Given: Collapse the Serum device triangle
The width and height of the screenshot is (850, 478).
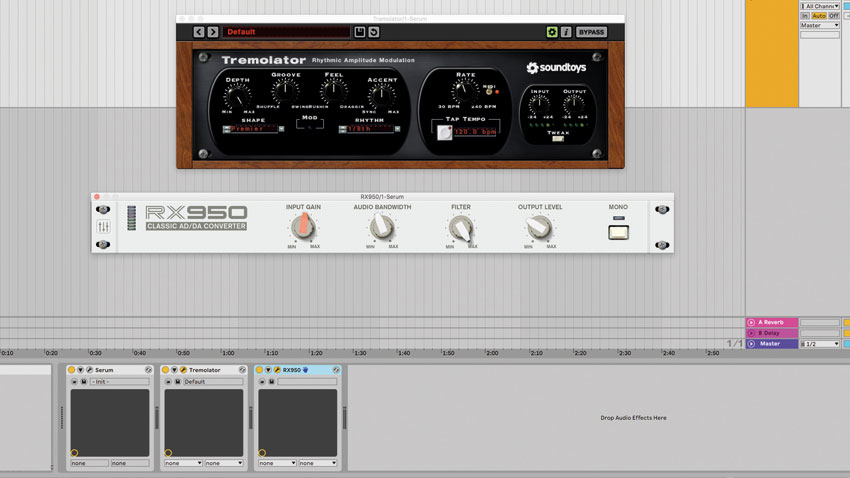Looking at the screenshot, I should [80, 370].
